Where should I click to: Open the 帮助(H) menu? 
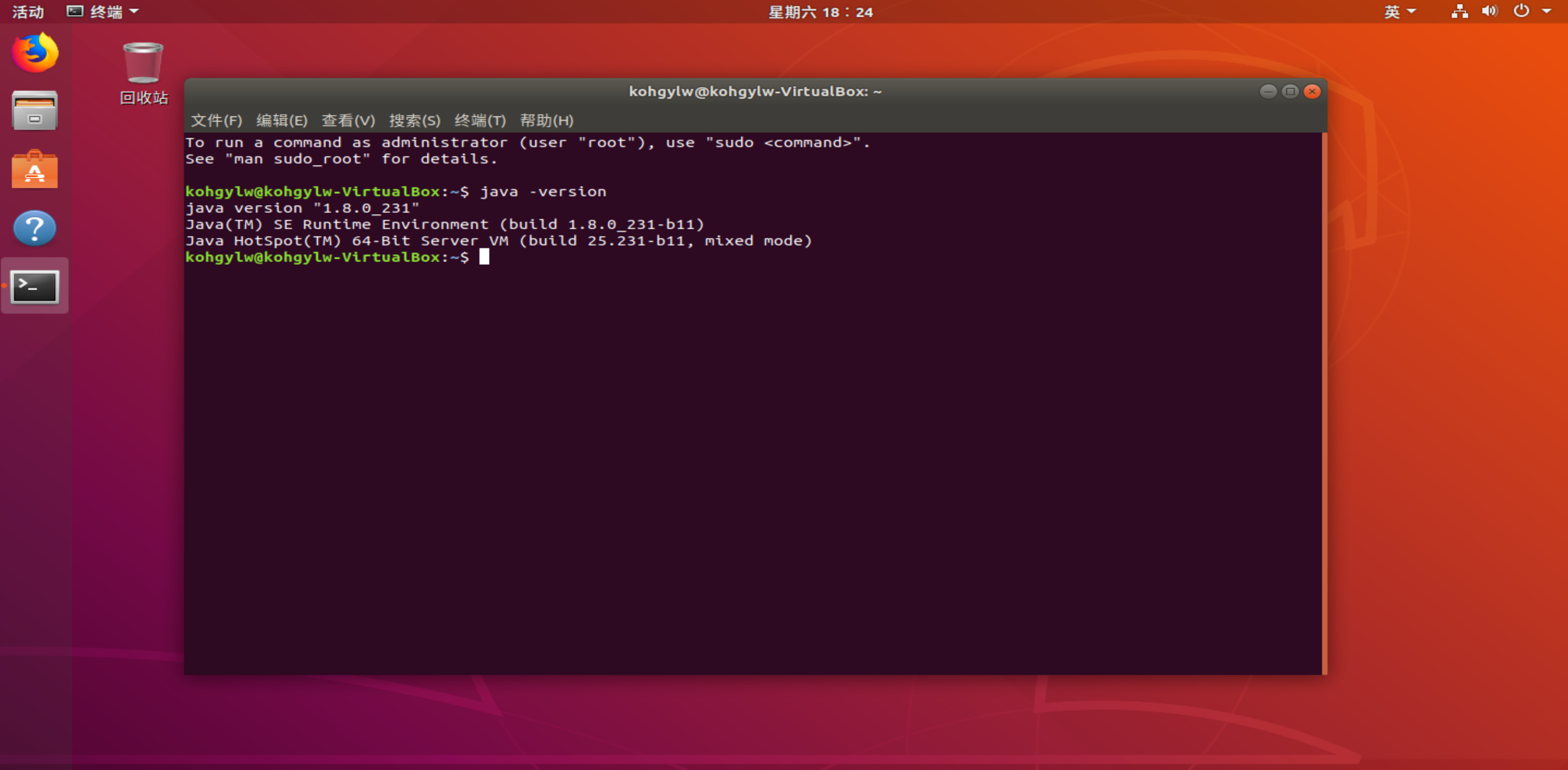click(x=547, y=121)
